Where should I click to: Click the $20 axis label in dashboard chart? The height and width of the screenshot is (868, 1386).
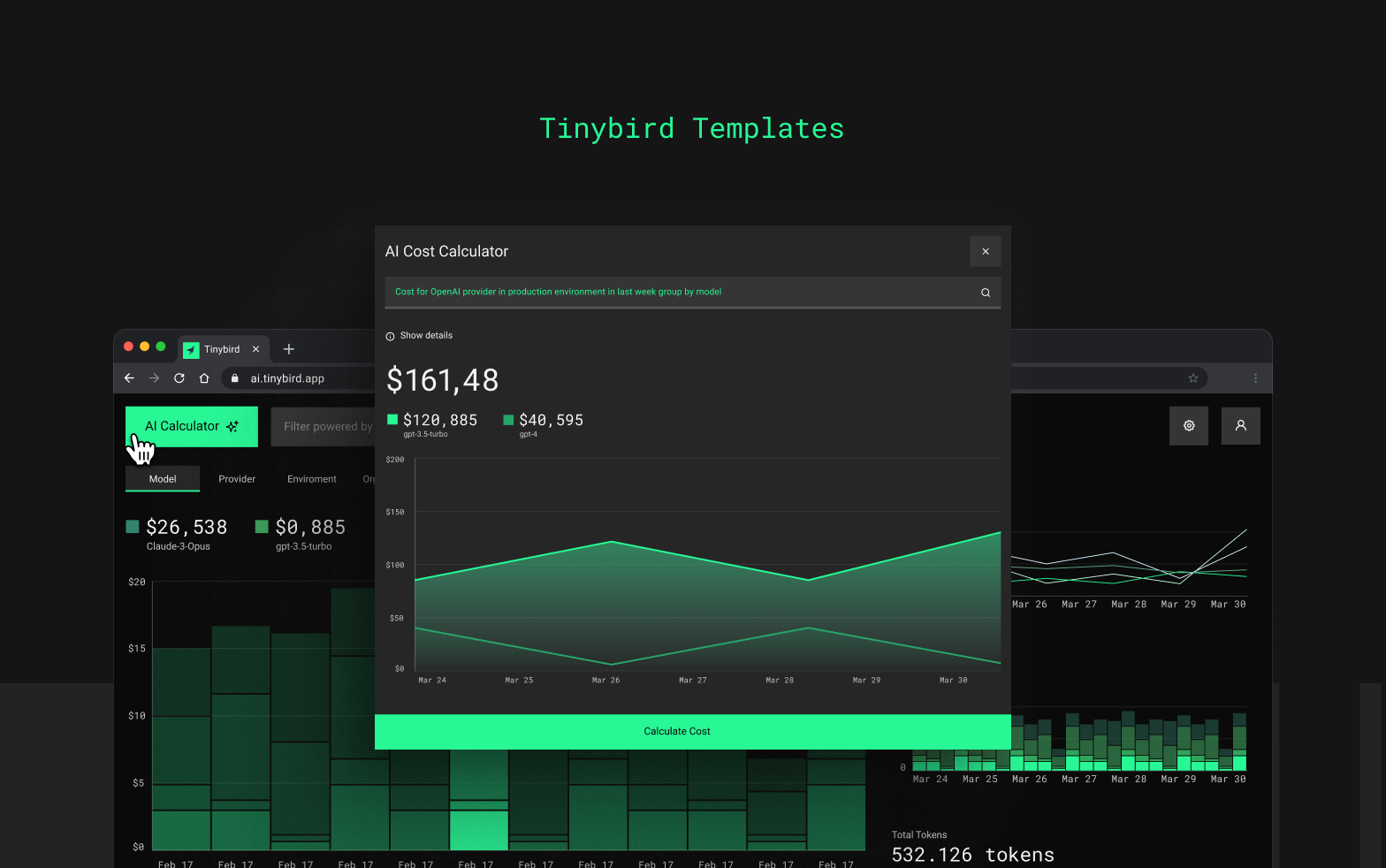[x=137, y=582]
